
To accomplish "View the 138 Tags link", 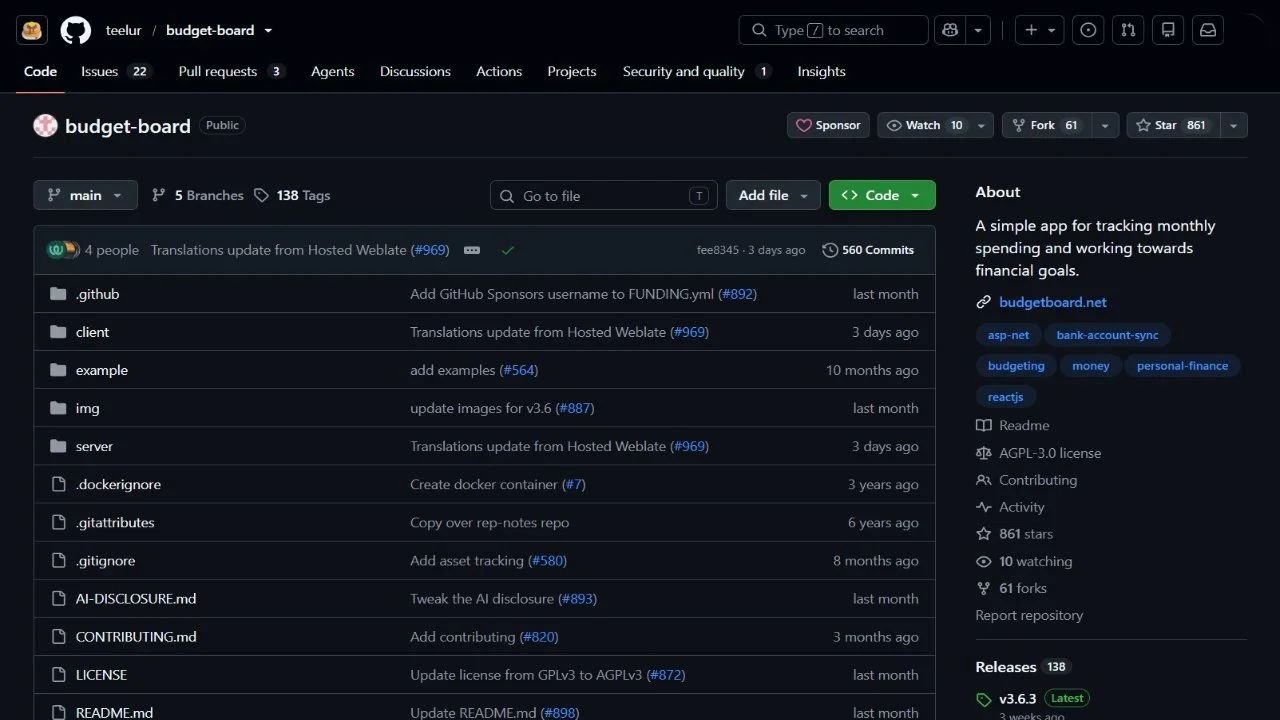I will [x=292, y=195].
